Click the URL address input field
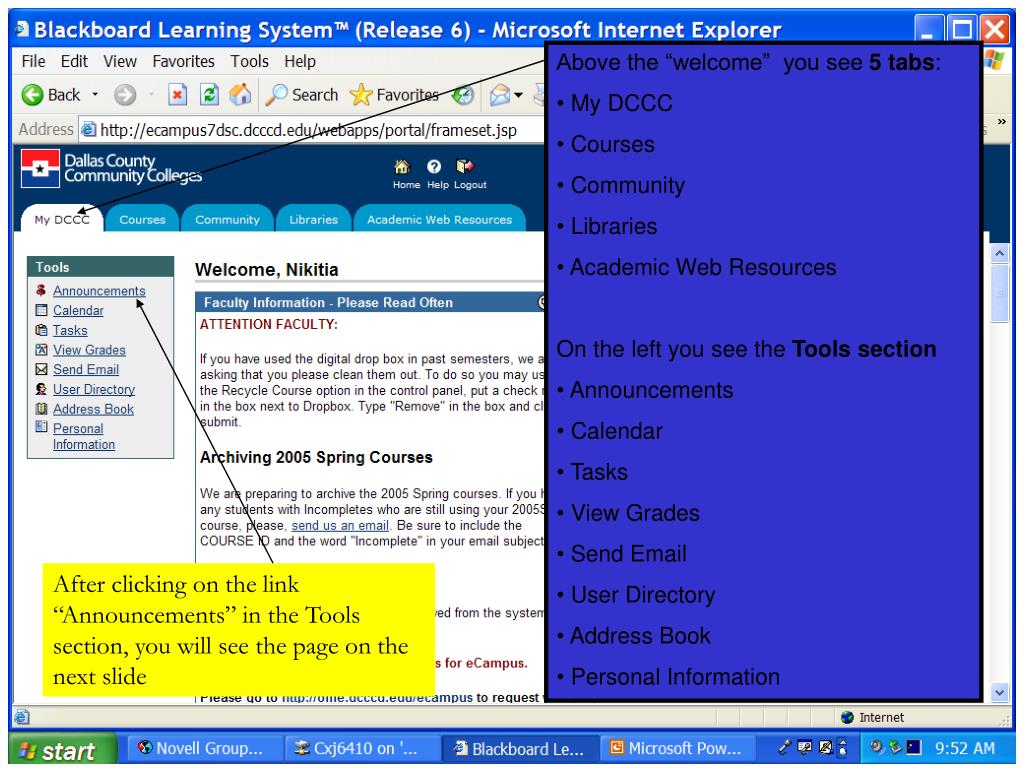This screenshot has height=768, width=1024. (312, 129)
